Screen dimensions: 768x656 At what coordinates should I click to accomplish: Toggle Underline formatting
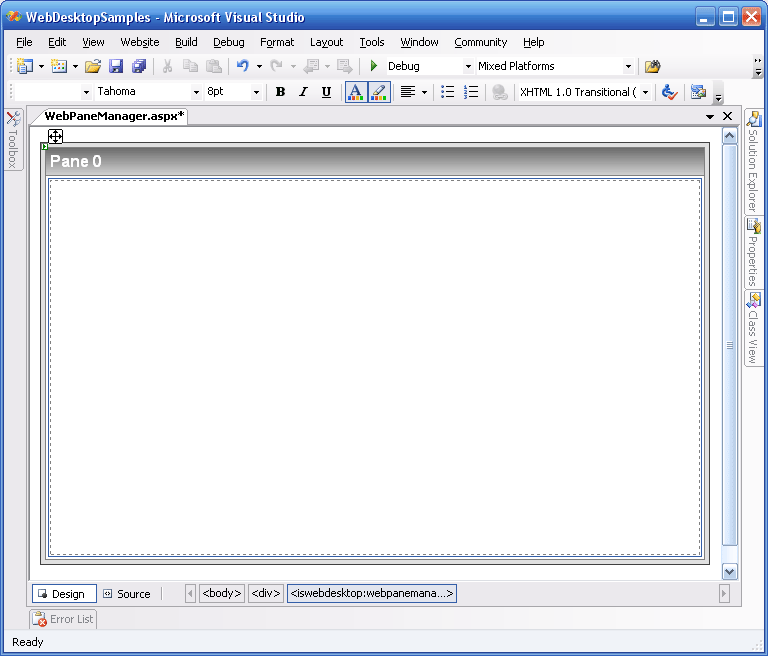[326, 92]
